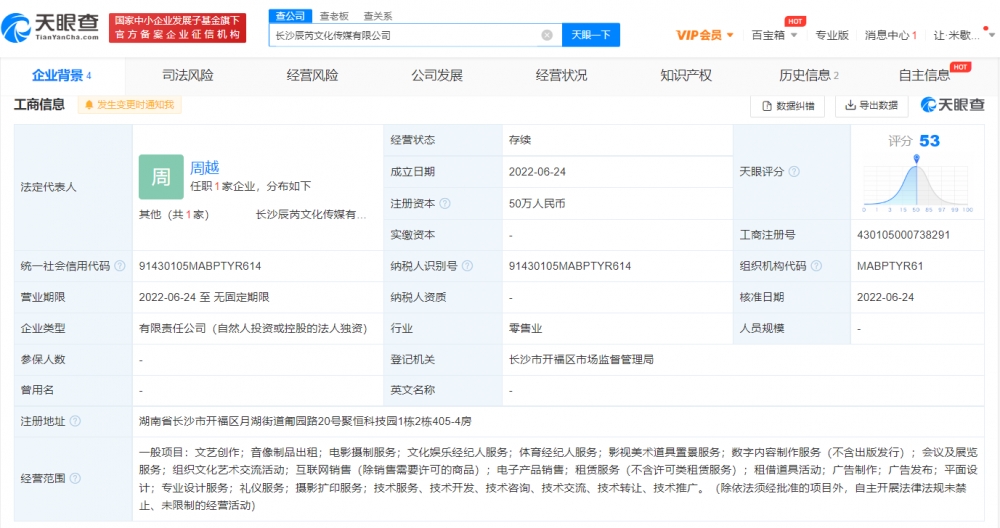Select the registration number 430105000738291
The image size is (1000, 528).
pos(904,235)
